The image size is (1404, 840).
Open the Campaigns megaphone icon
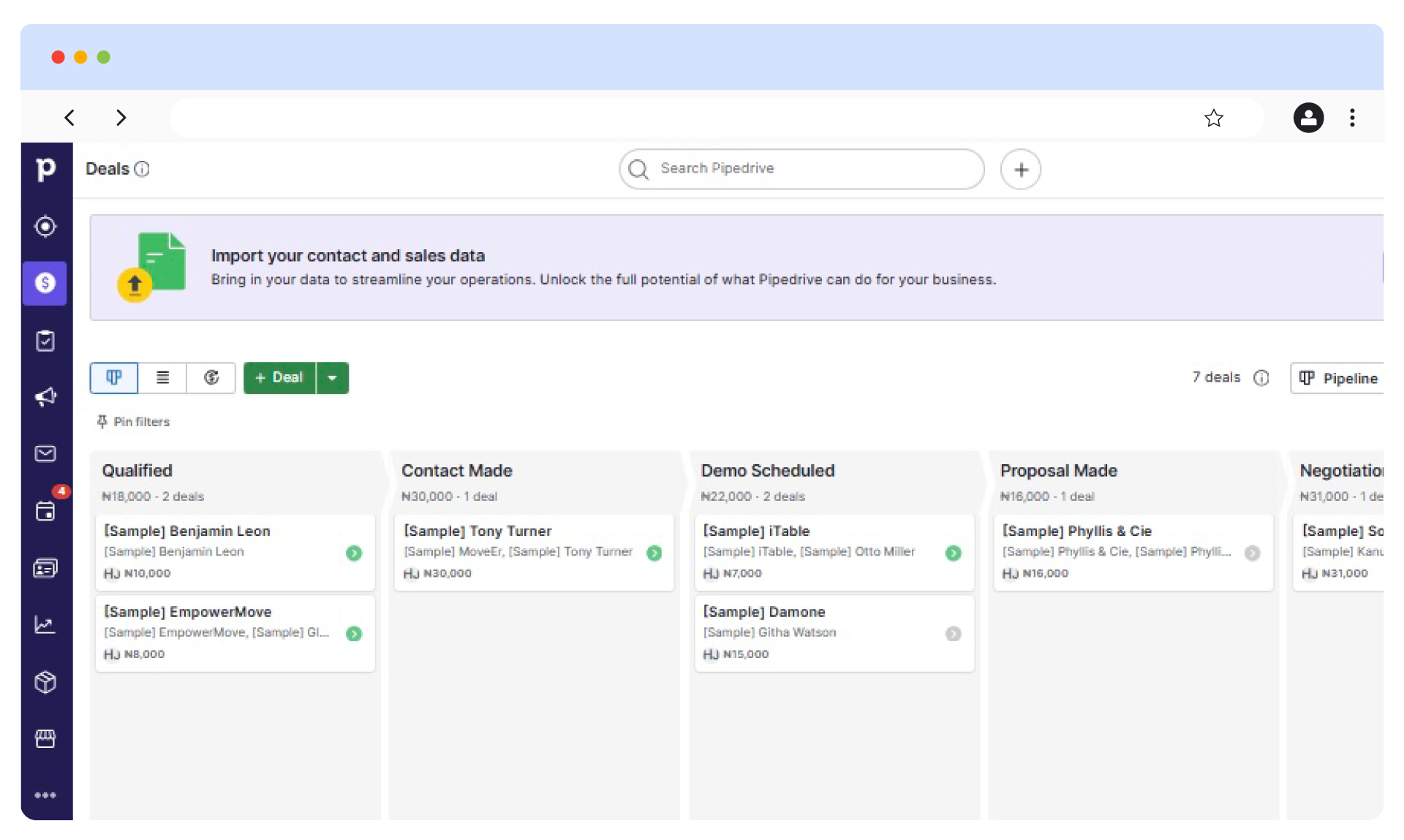click(x=45, y=397)
